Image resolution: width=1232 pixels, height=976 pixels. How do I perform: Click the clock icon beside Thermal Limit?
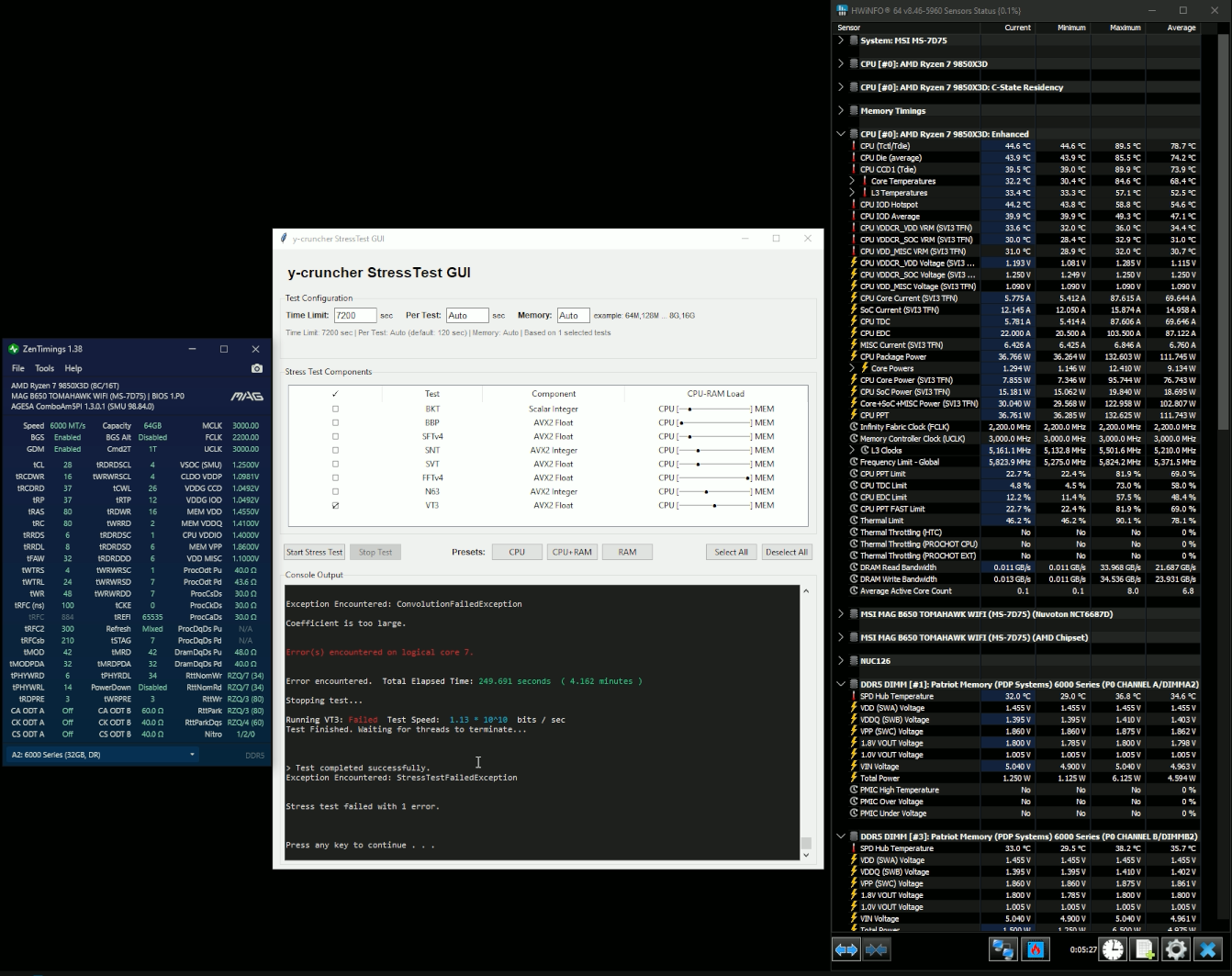[x=854, y=521]
